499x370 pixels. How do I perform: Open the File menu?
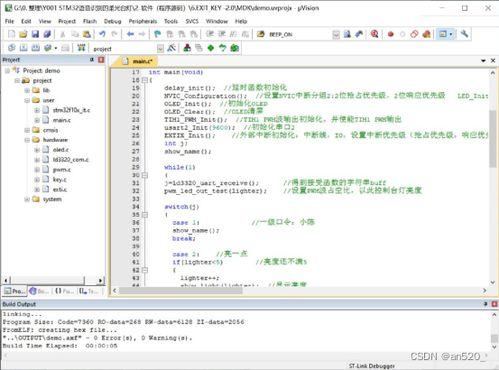[x=9, y=21]
